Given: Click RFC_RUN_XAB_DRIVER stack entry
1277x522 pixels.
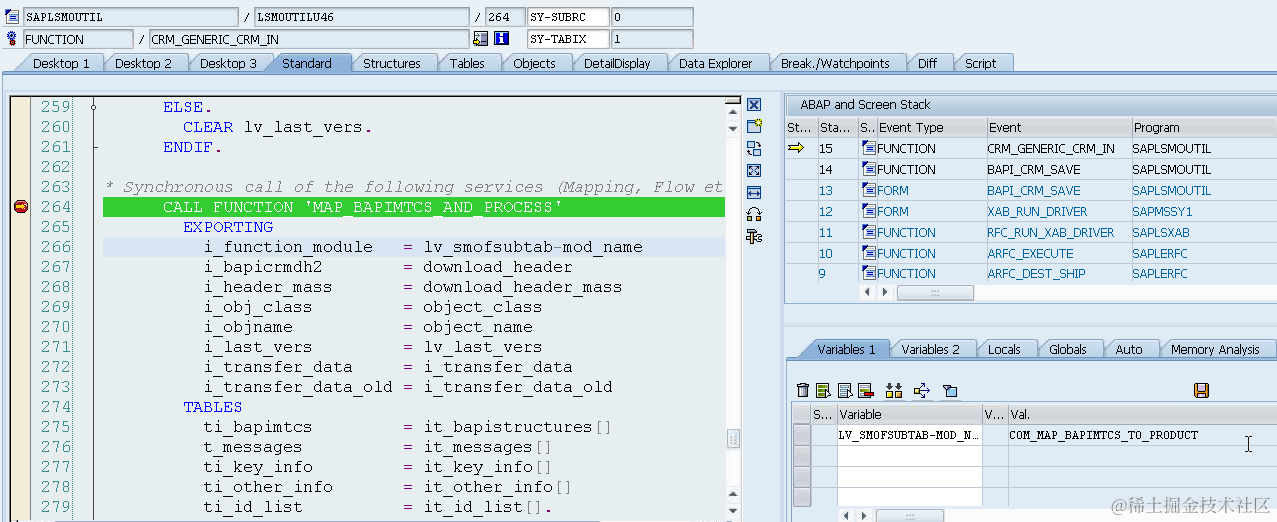Looking at the screenshot, I should (1050, 233).
